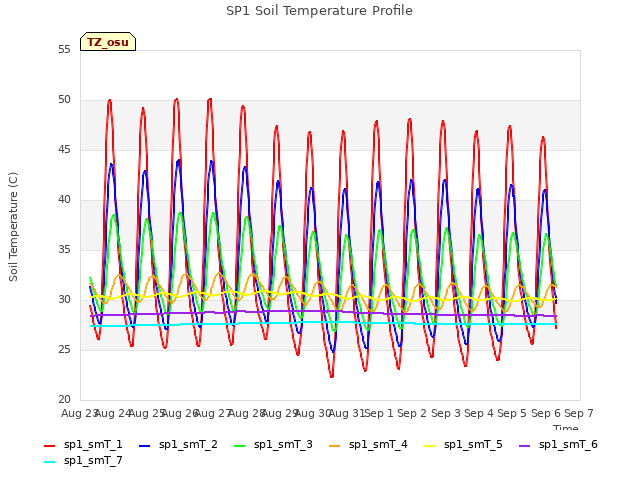Click the Sep 2 x-axis label
The width and height of the screenshot is (640, 480).
[x=412, y=413]
